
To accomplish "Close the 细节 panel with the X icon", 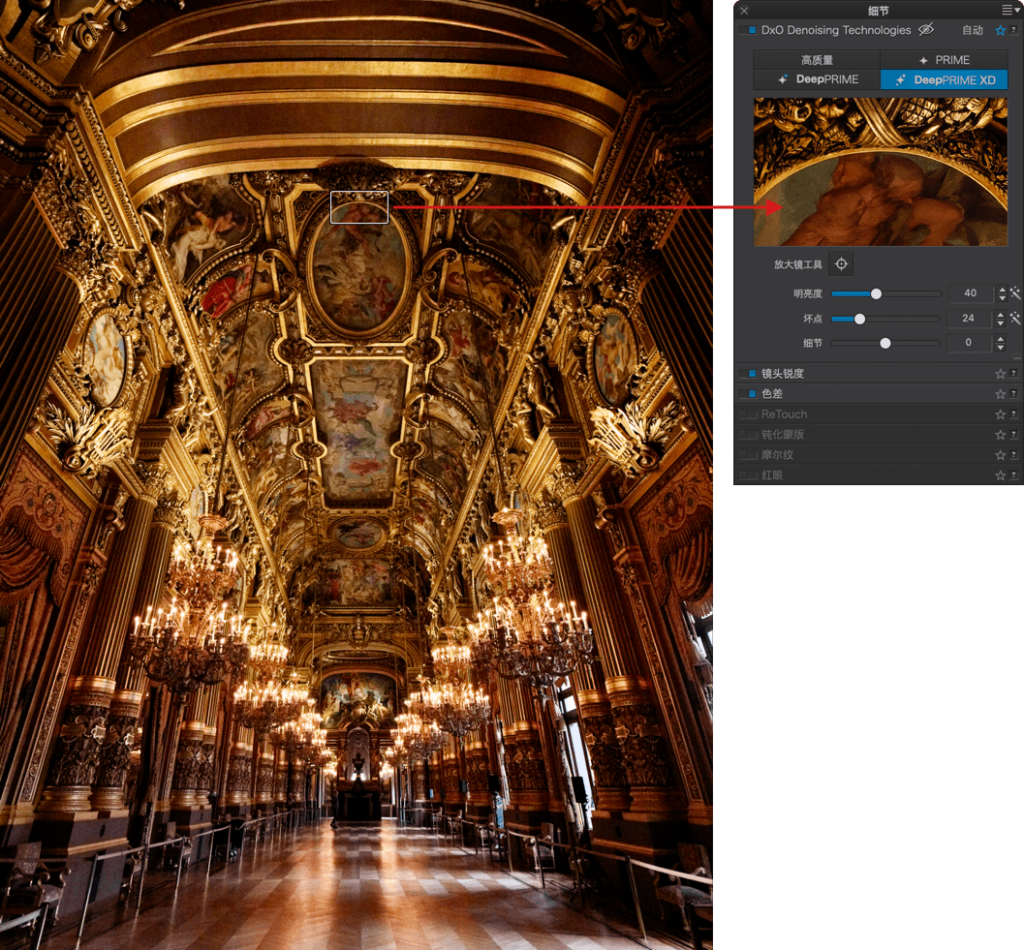I will click(744, 10).
